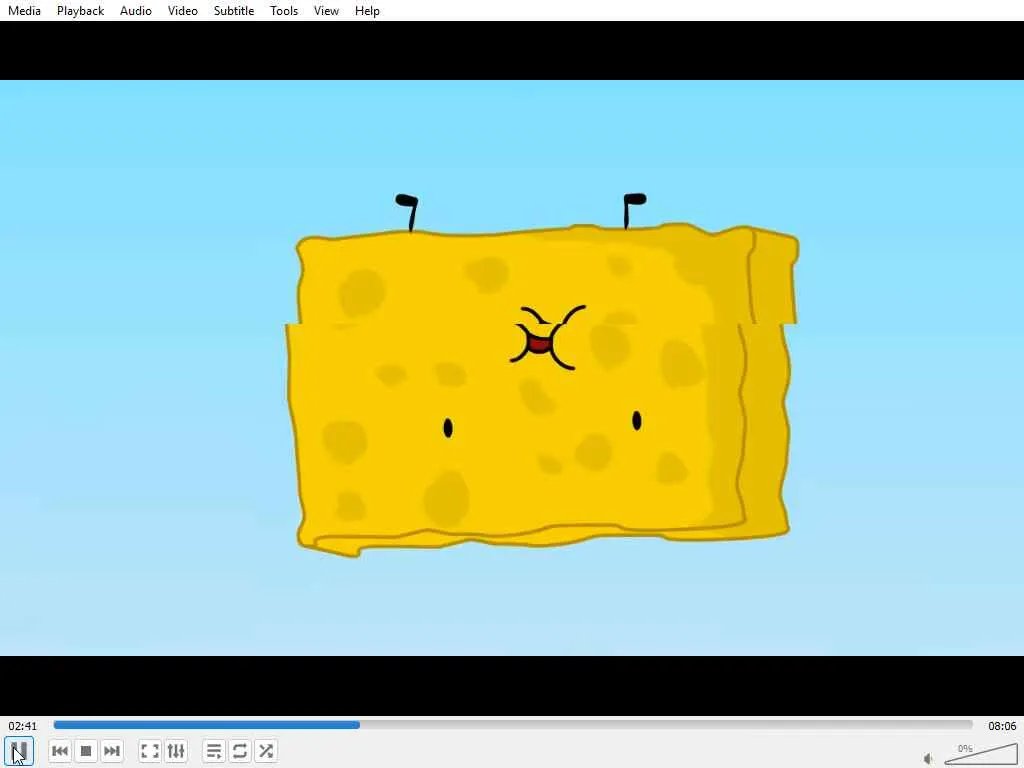
Task: Open the View menu
Action: [326, 10]
